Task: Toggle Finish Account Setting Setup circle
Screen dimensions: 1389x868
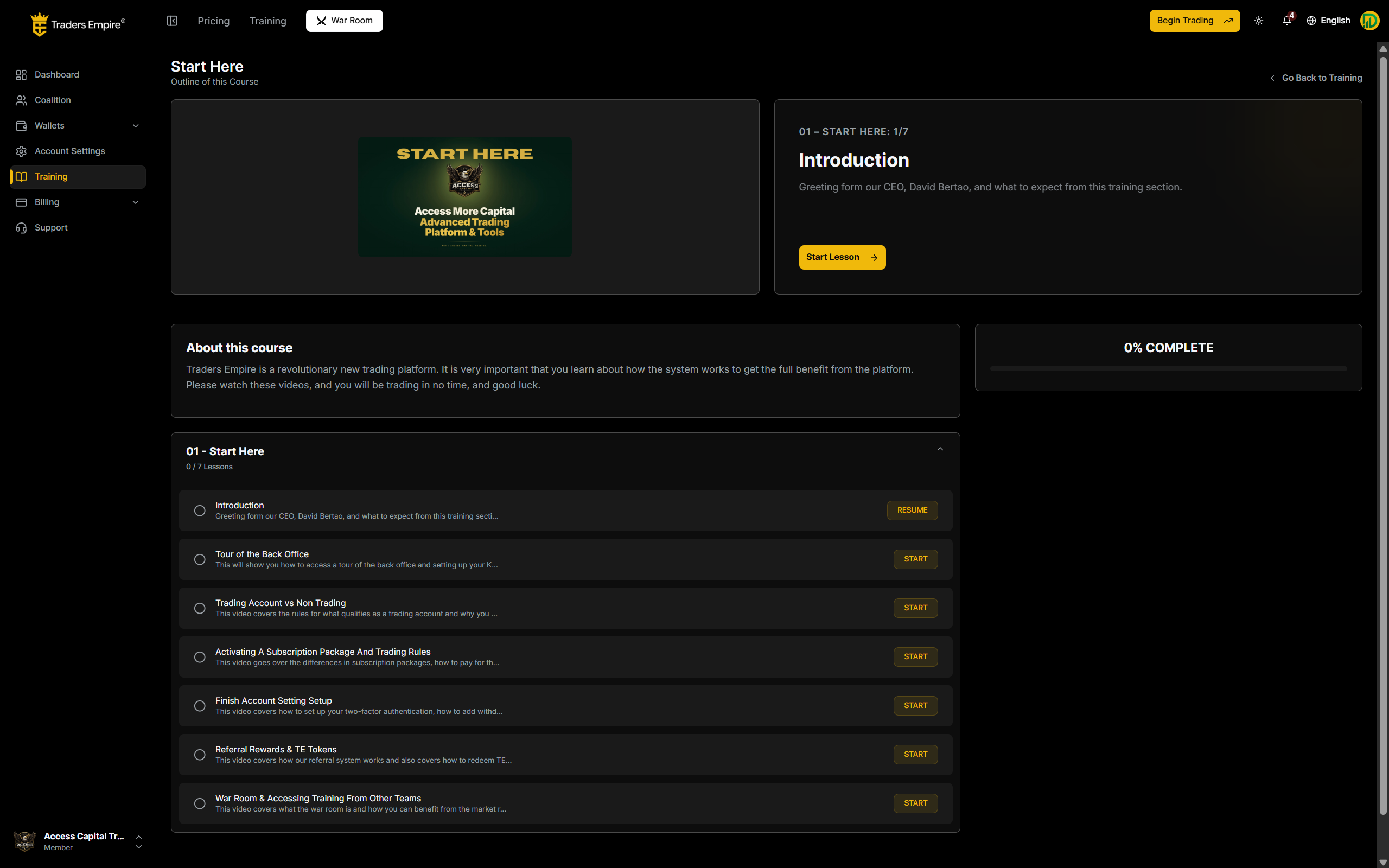Action: [200, 706]
